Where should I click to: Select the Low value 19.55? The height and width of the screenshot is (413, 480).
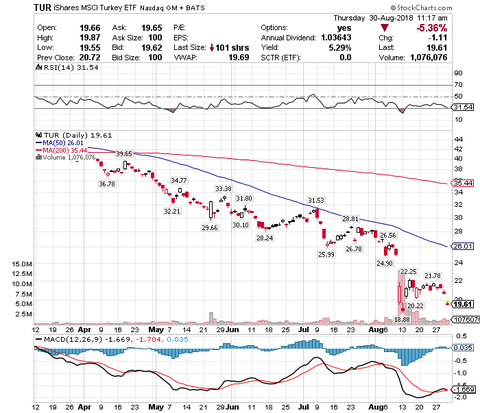pos(90,48)
